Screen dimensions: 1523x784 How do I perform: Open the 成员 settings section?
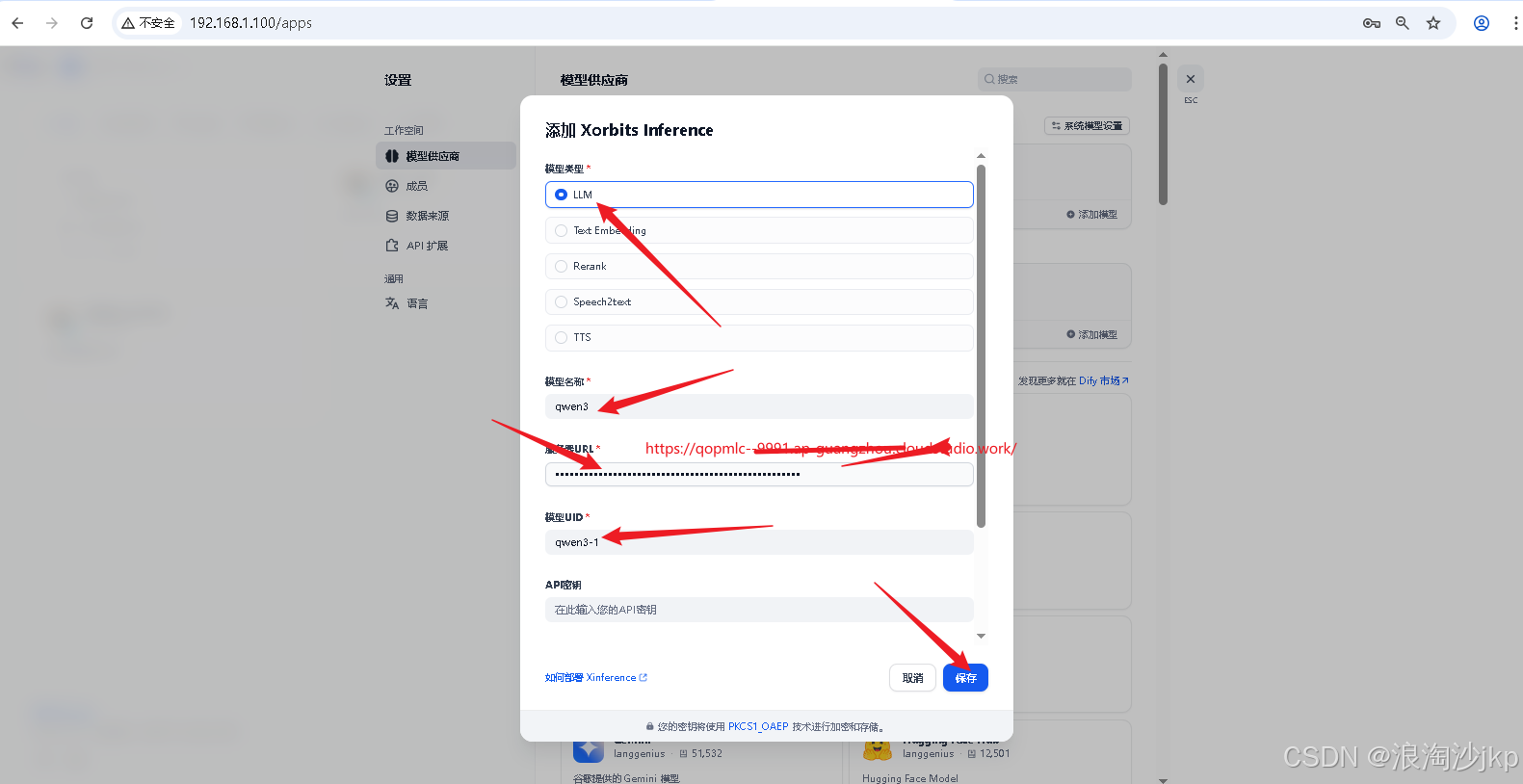pyautogui.click(x=446, y=186)
